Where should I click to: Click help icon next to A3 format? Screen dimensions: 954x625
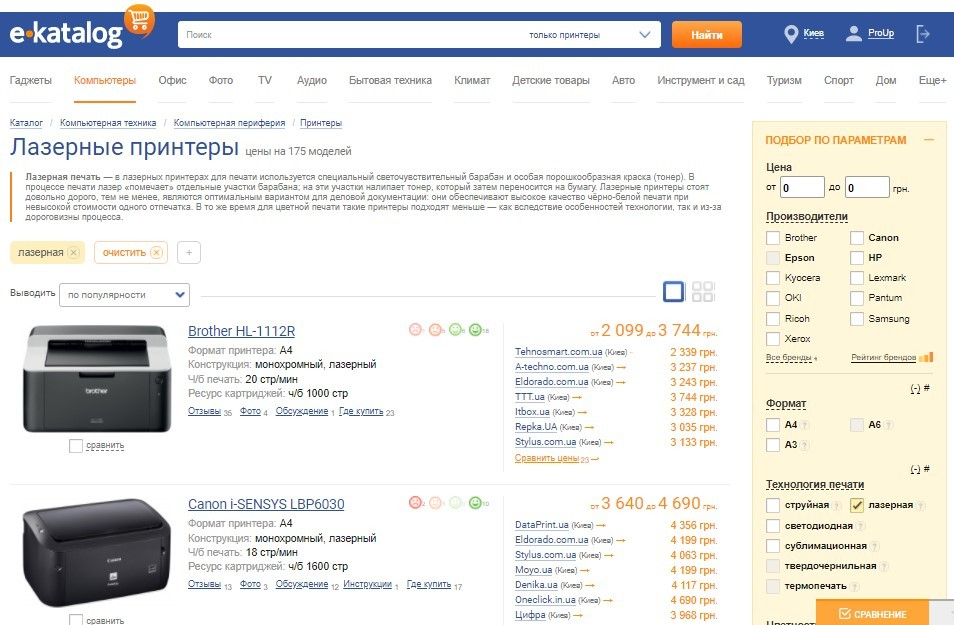pyautogui.click(x=805, y=445)
